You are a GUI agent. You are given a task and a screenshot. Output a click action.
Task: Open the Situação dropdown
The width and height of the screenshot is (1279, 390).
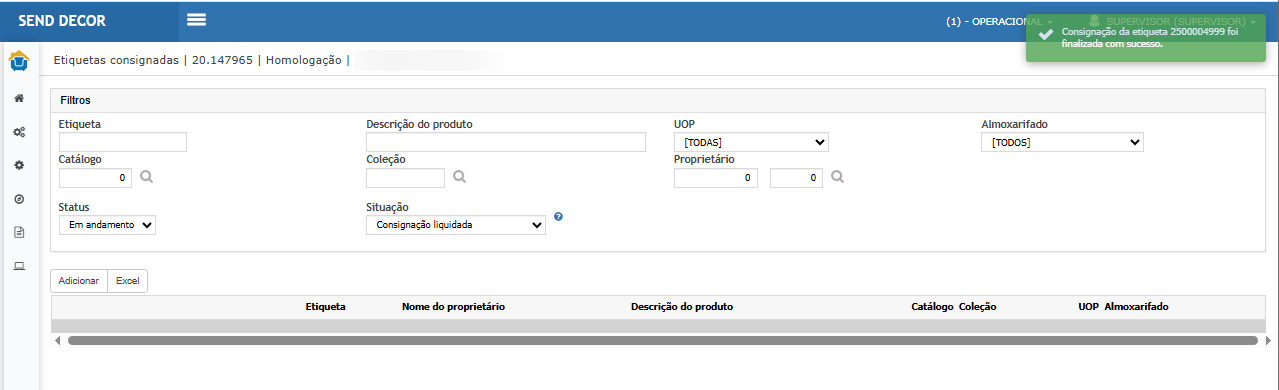[456, 225]
